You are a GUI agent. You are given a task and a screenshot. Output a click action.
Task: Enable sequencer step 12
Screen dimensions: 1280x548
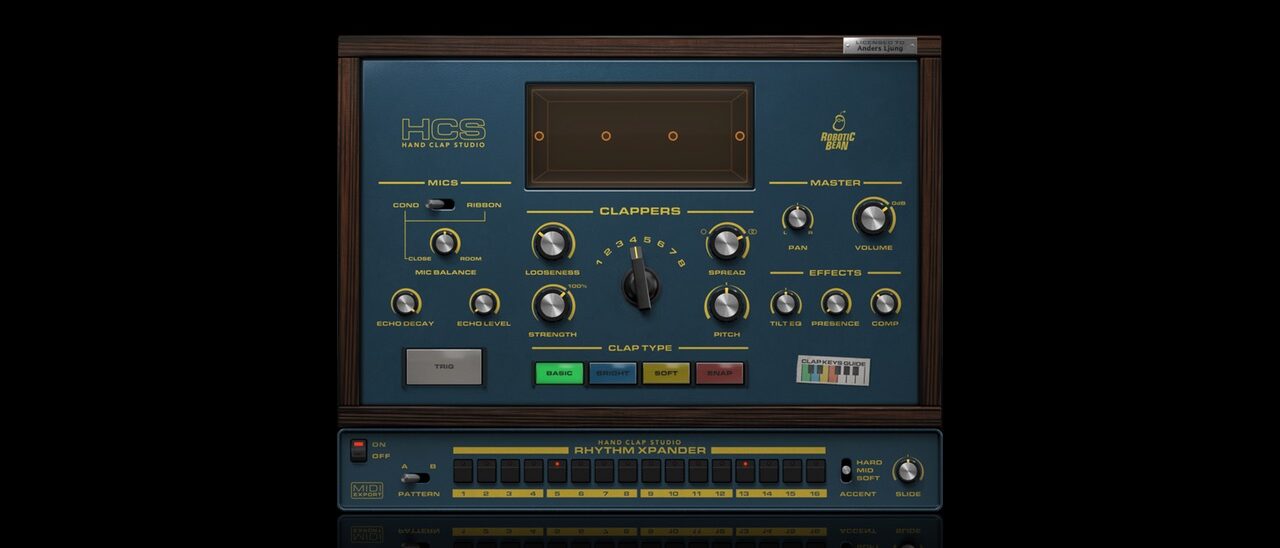tap(722, 471)
